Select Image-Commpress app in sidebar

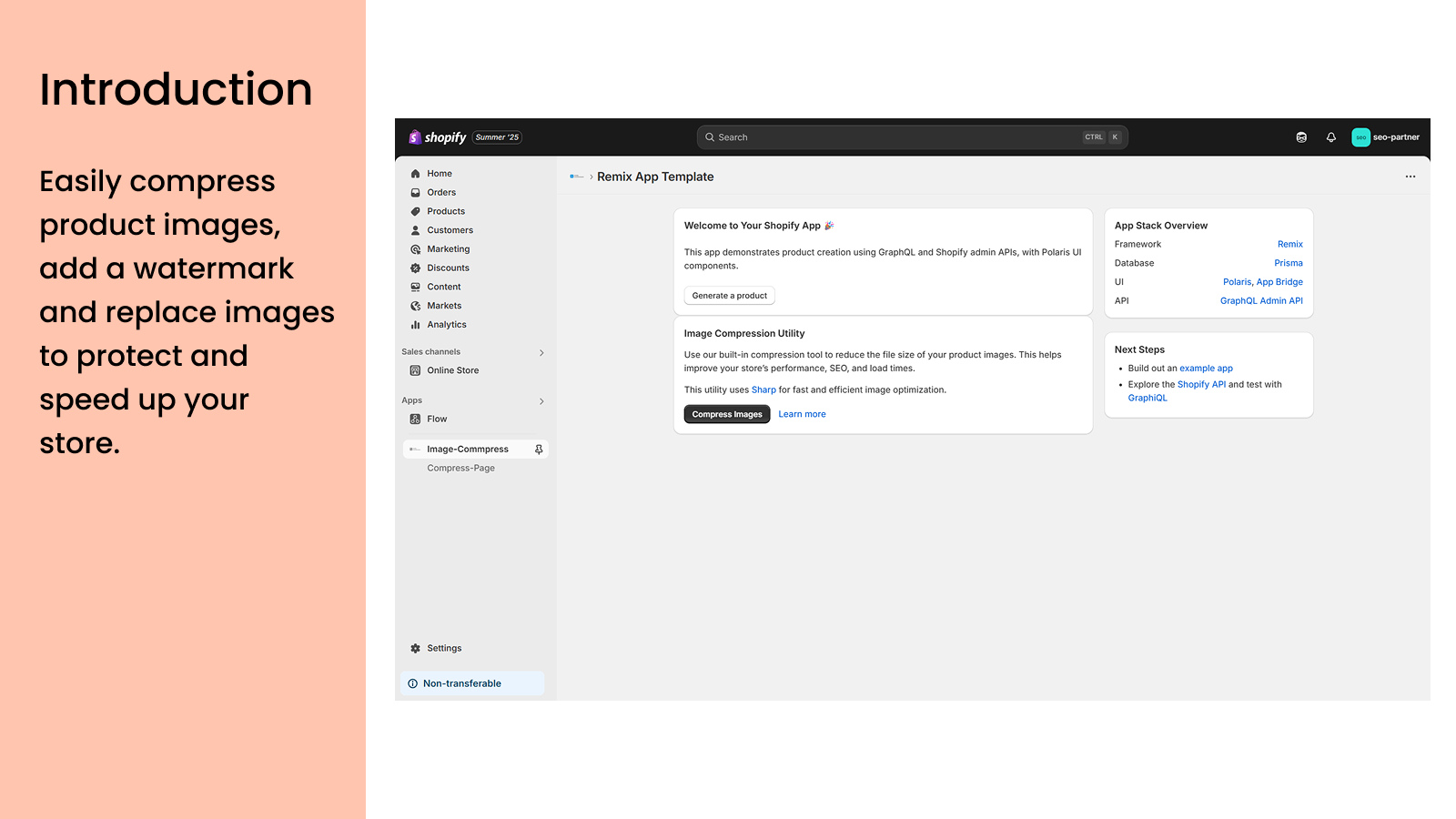coord(468,450)
